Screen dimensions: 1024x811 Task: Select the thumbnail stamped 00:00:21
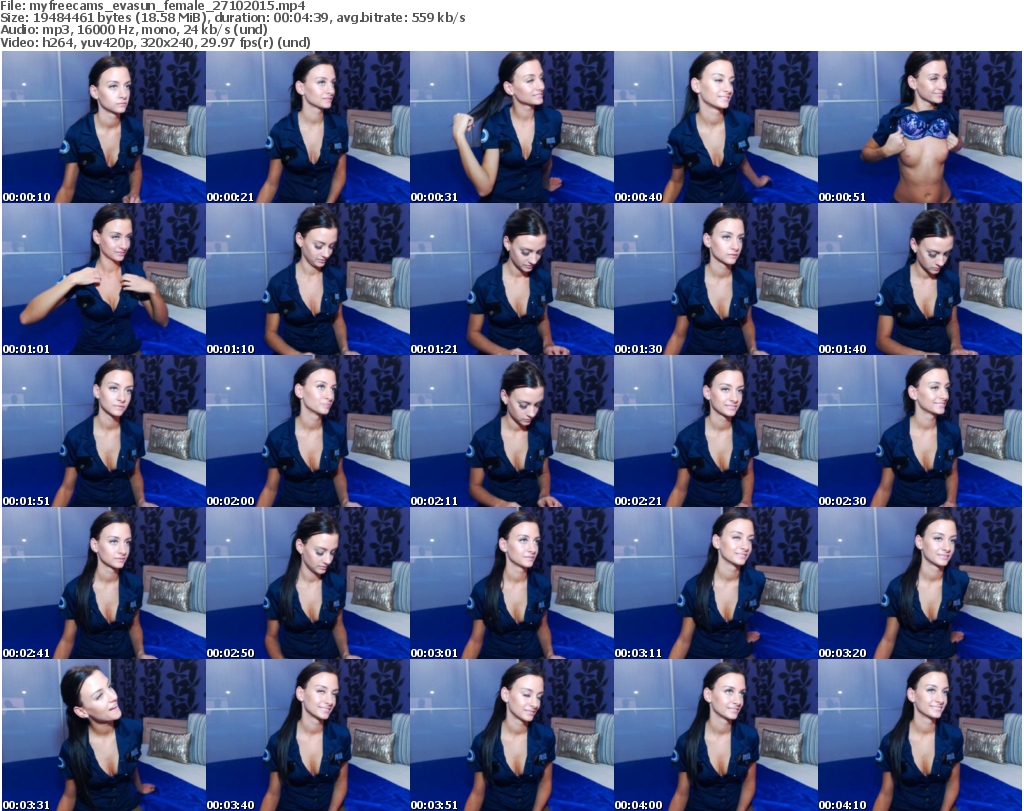point(308,127)
